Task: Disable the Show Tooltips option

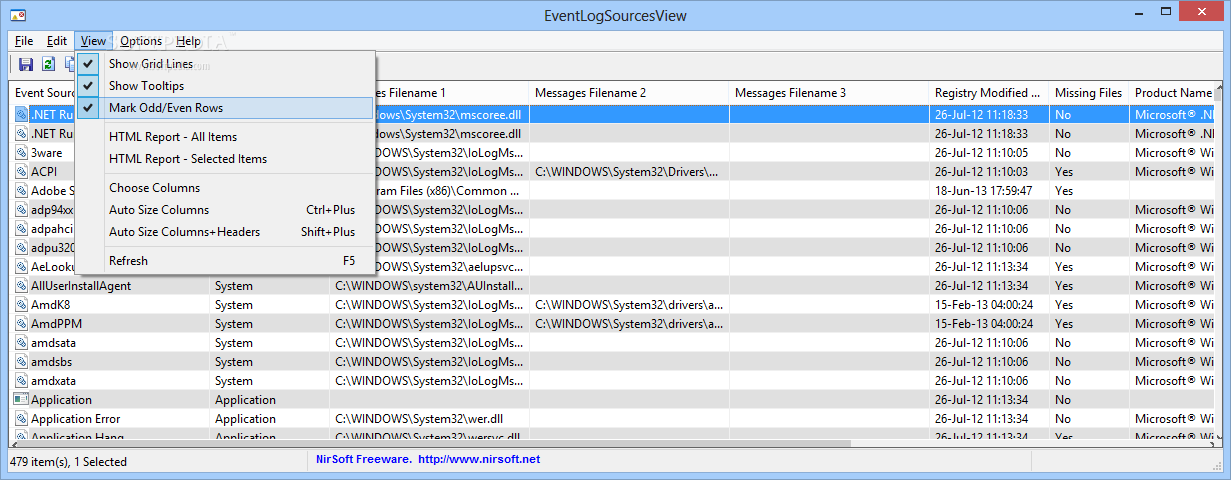Action: [x=225, y=86]
